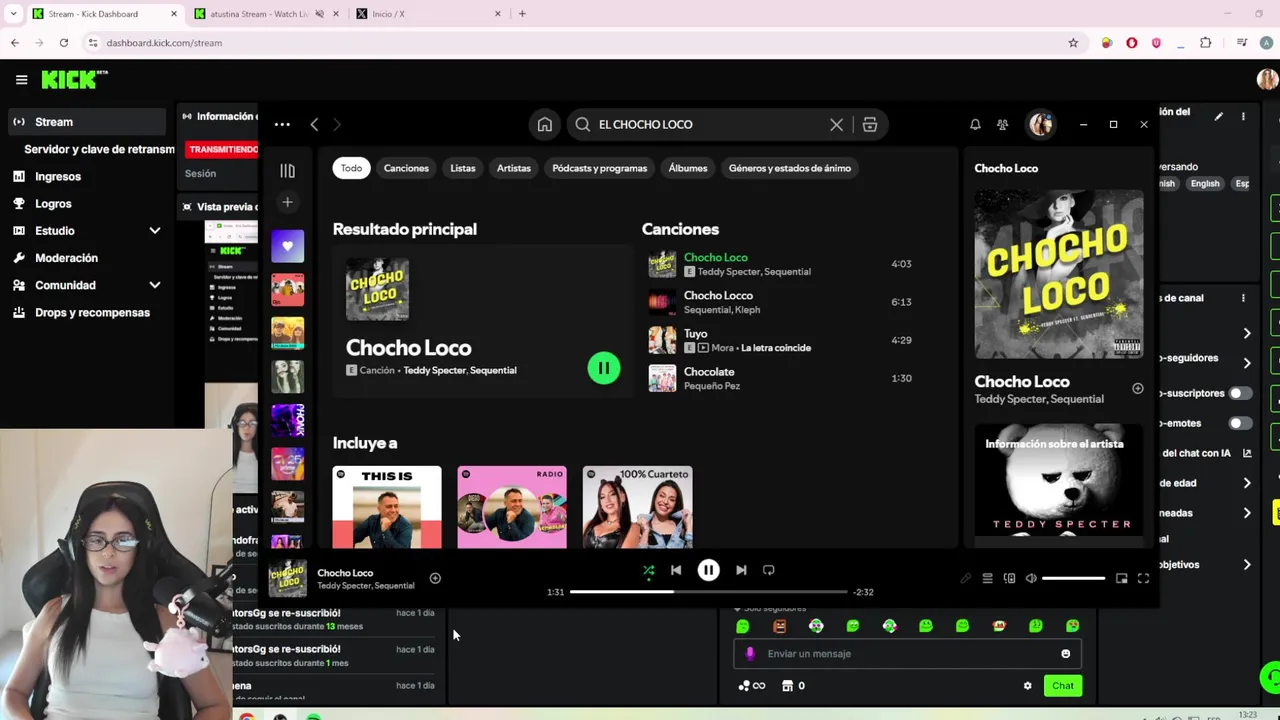Pause song via green button in result
1280x720 pixels.
pyautogui.click(x=603, y=368)
